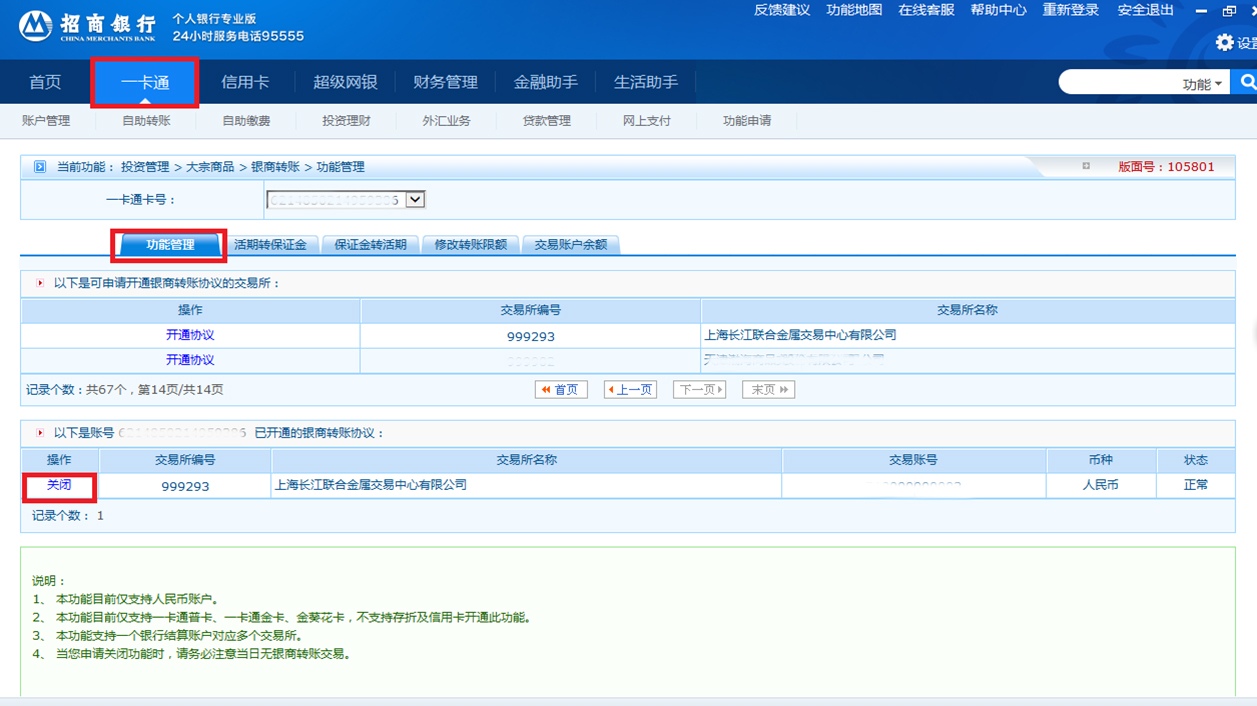Click 安全退出 to log out safely

(x=1145, y=10)
